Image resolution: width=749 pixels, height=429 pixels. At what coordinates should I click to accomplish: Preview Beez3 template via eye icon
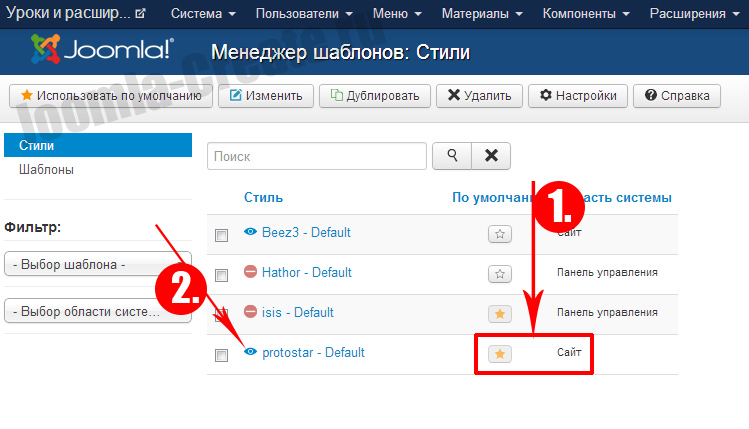coord(251,232)
